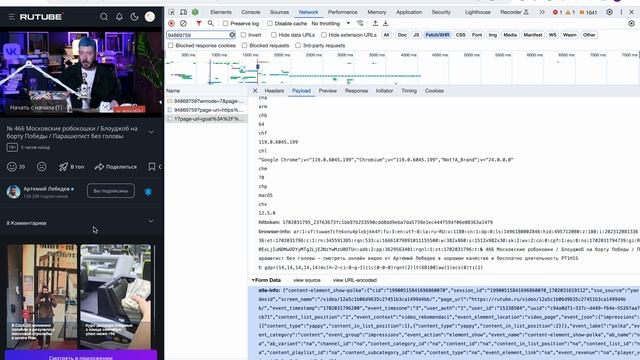
Task: Clear the network log
Action: click(x=183, y=24)
